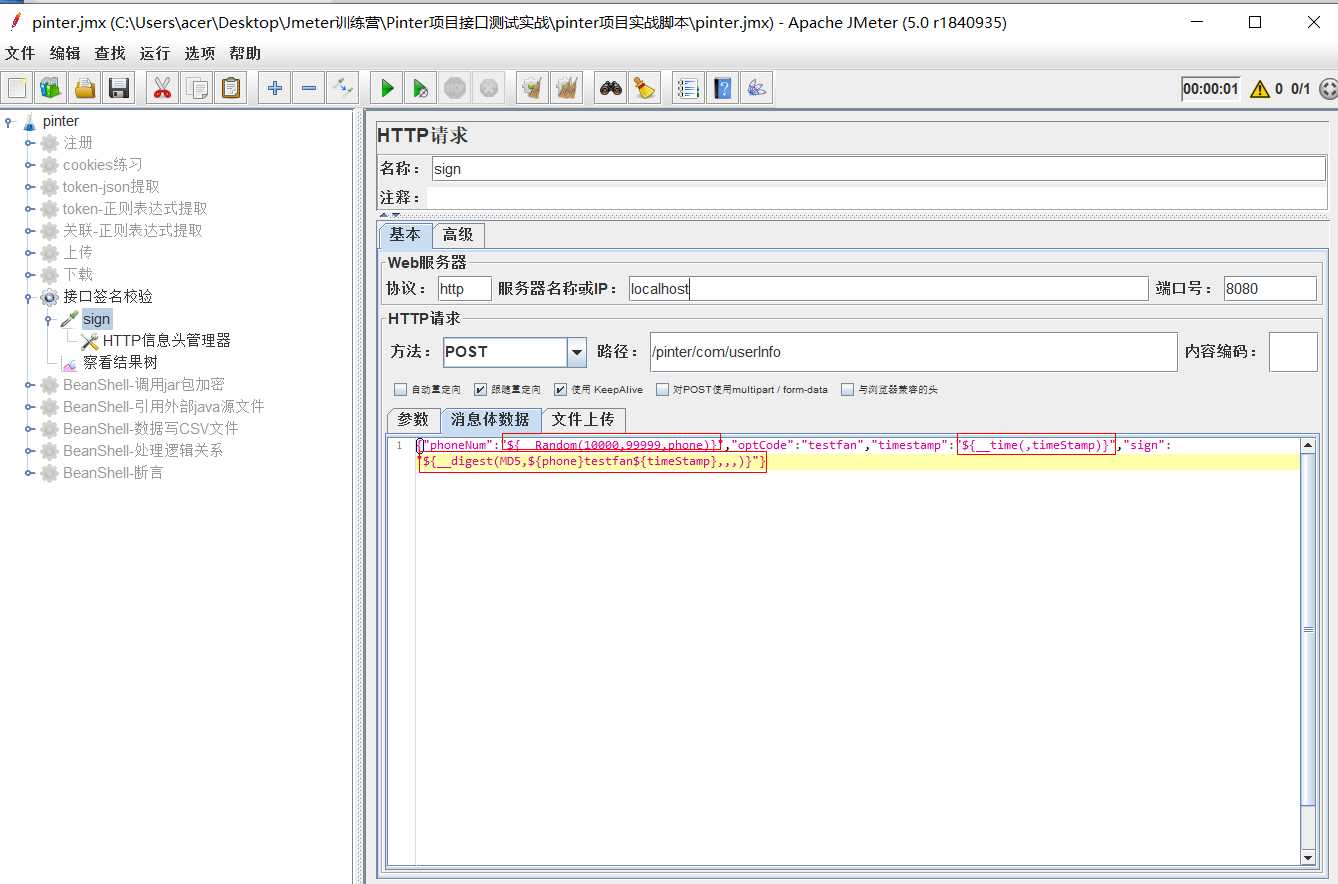Expand the token-json提取 tree node
1338x884 pixels.
tap(30, 187)
